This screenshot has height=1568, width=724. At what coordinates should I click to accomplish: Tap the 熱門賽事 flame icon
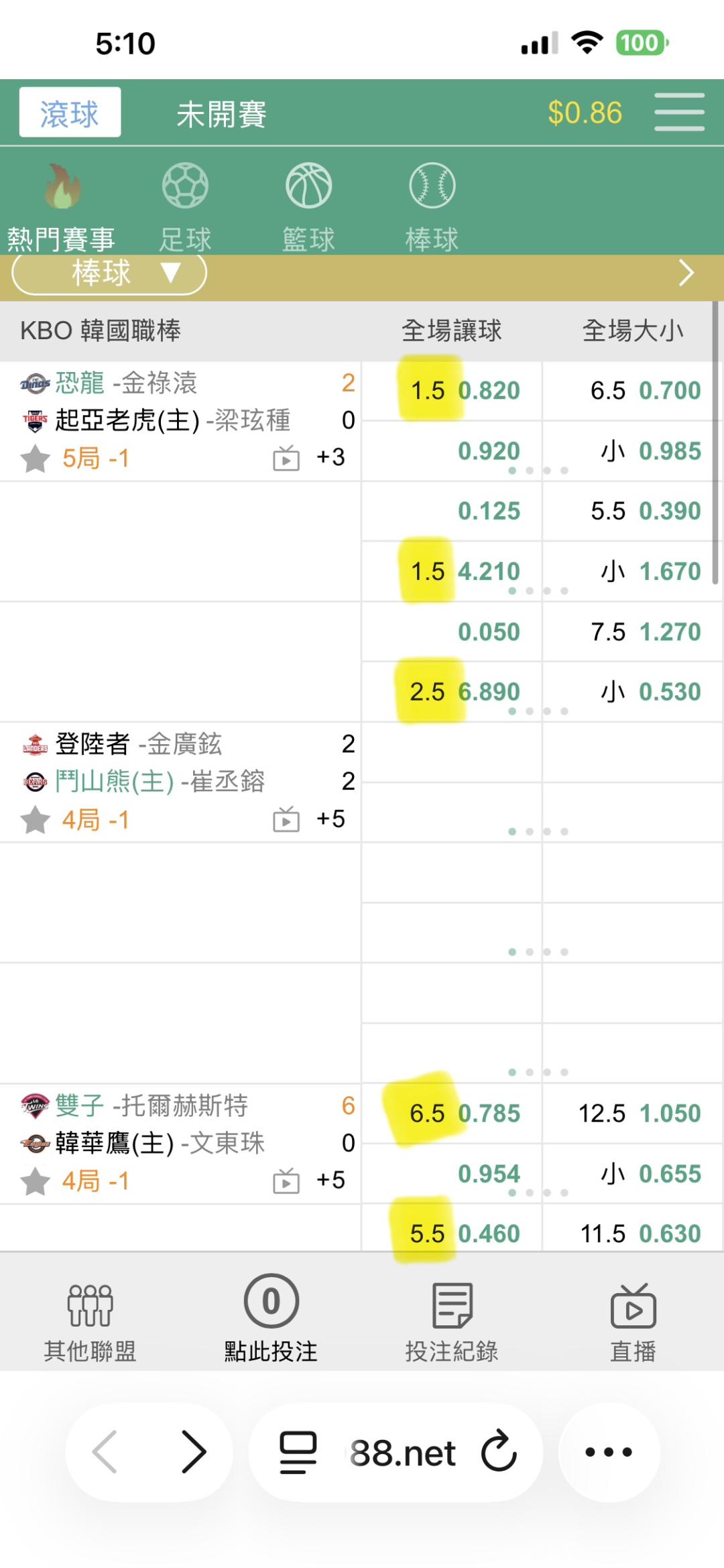coord(62,187)
